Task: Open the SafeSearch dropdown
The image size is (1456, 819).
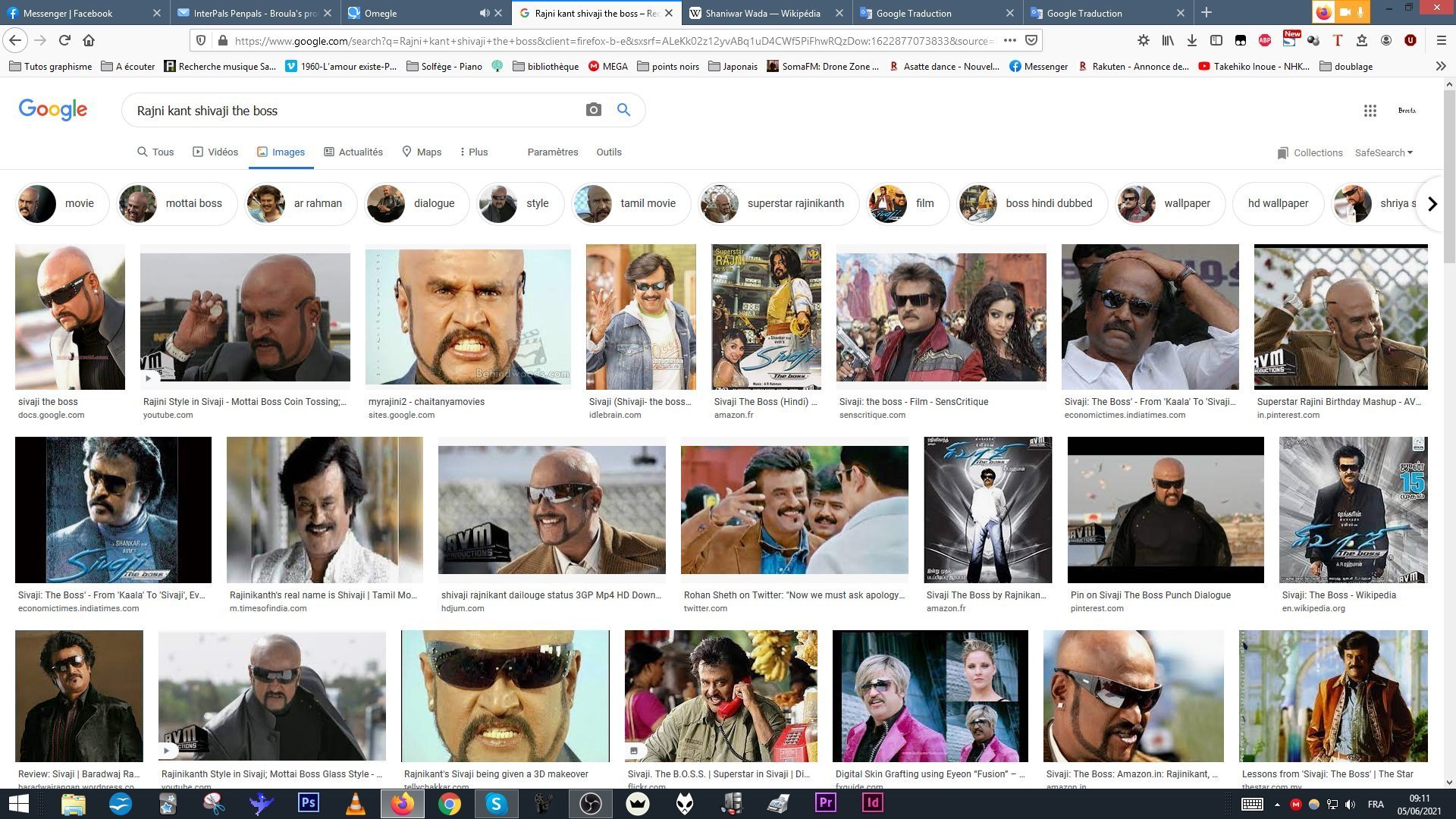Action: [x=1384, y=152]
